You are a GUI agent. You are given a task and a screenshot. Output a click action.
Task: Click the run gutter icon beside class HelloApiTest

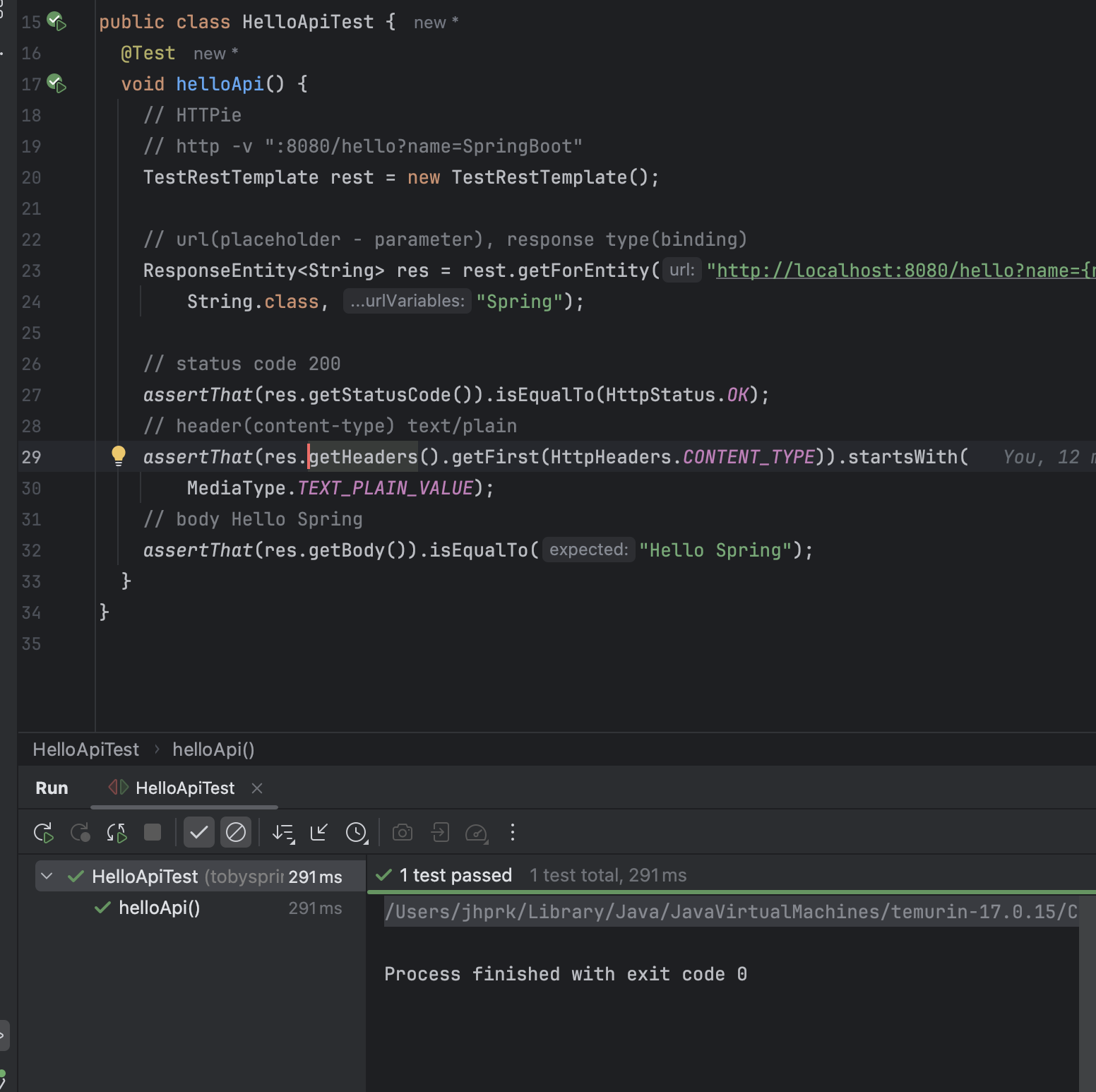56,22
